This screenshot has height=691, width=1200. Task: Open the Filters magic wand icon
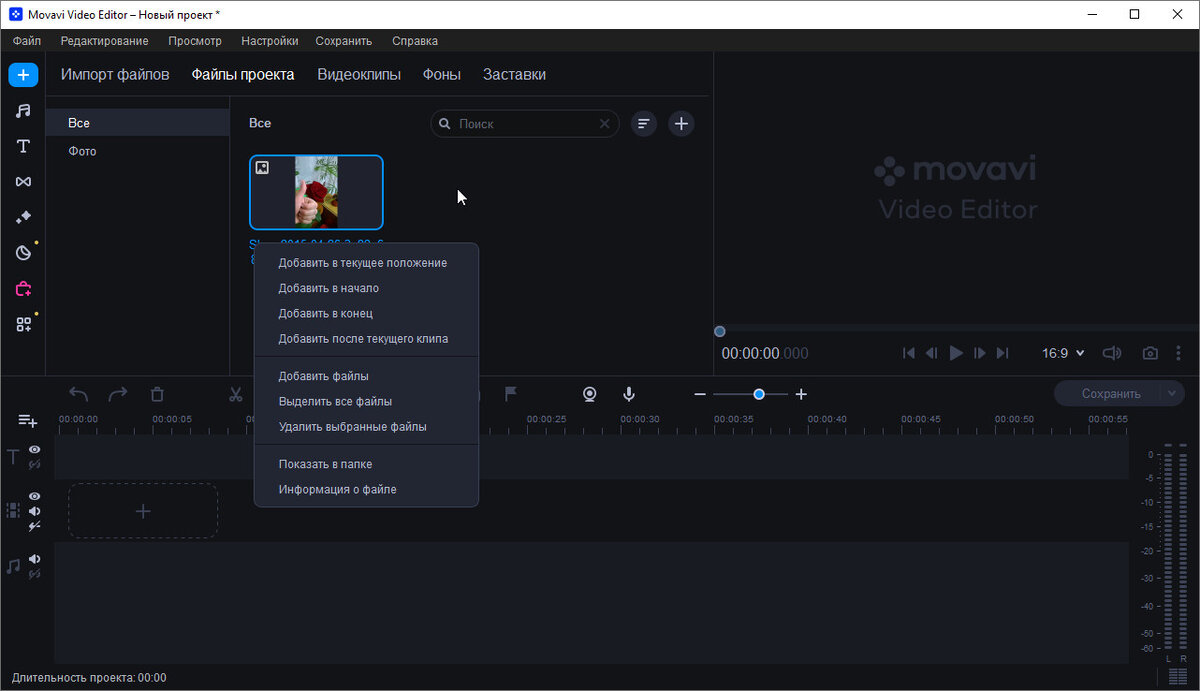(x=23, y=217)
